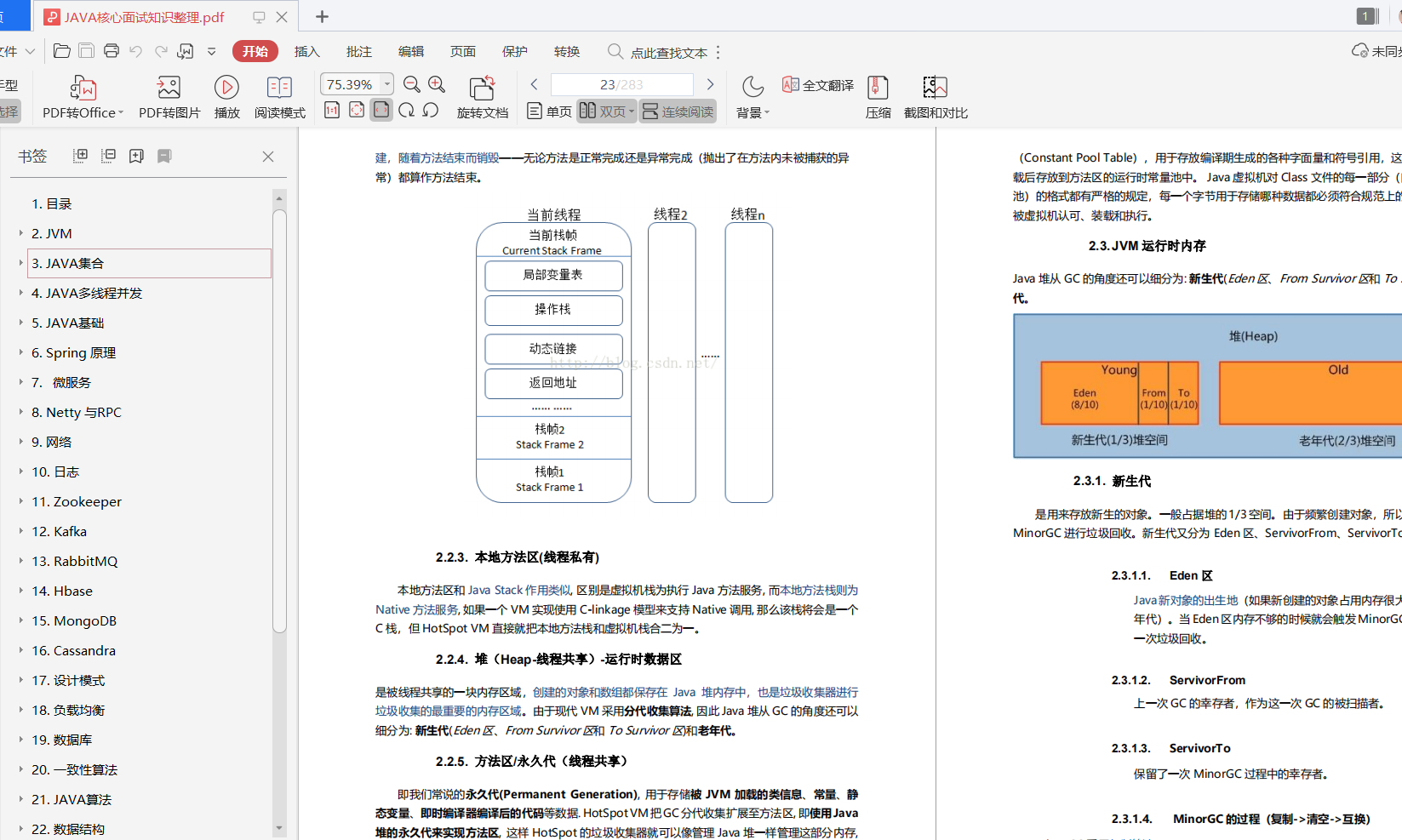Open the 插入 ribbon tab
This screenshot has height=840, width=1402.
click(306, 52)
